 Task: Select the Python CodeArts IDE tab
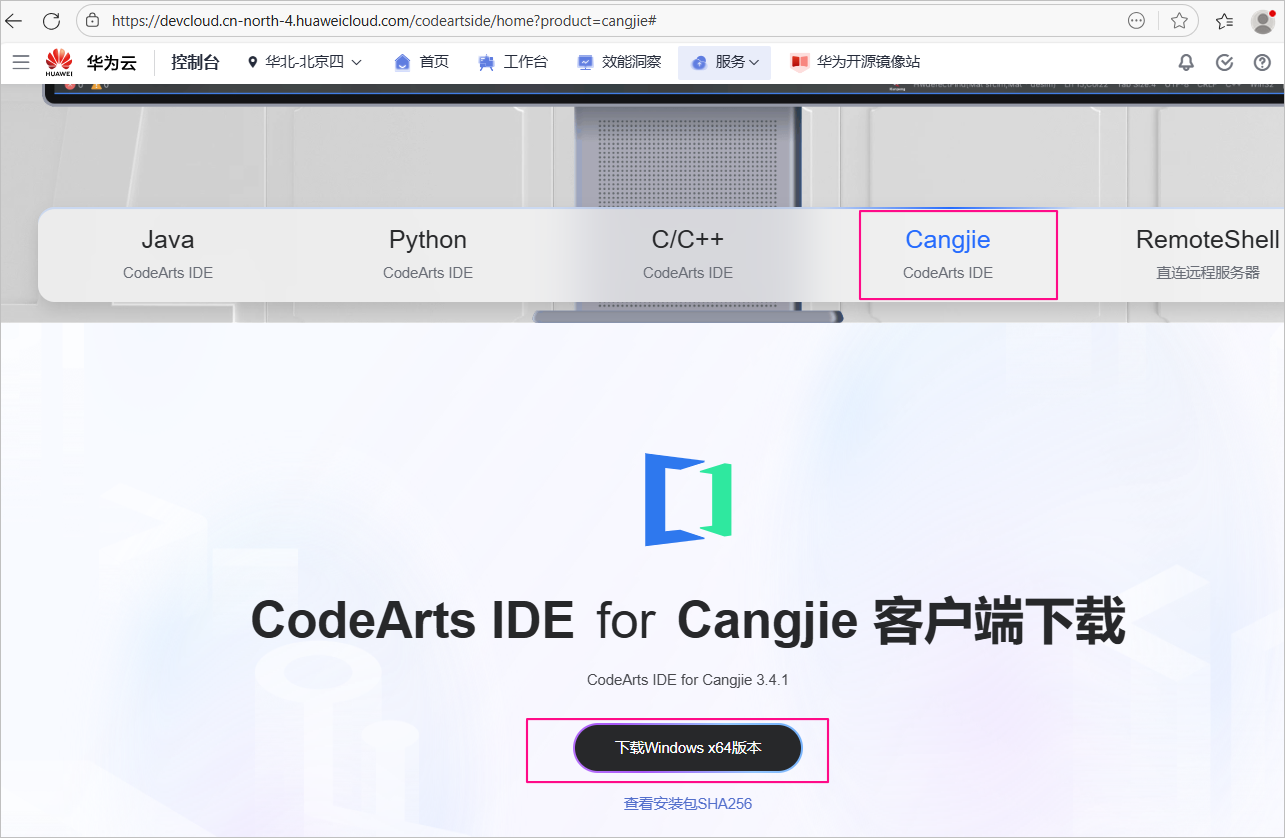[428, 255]
